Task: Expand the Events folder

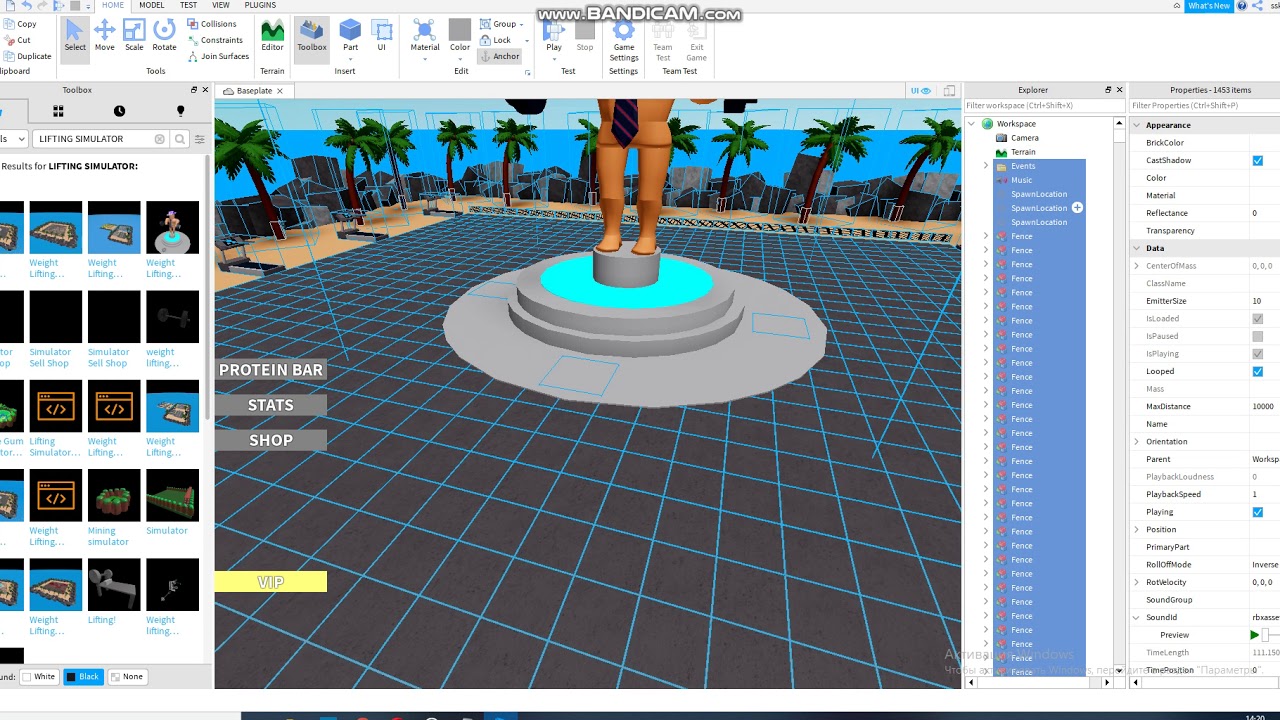Action: click(985, 166)
